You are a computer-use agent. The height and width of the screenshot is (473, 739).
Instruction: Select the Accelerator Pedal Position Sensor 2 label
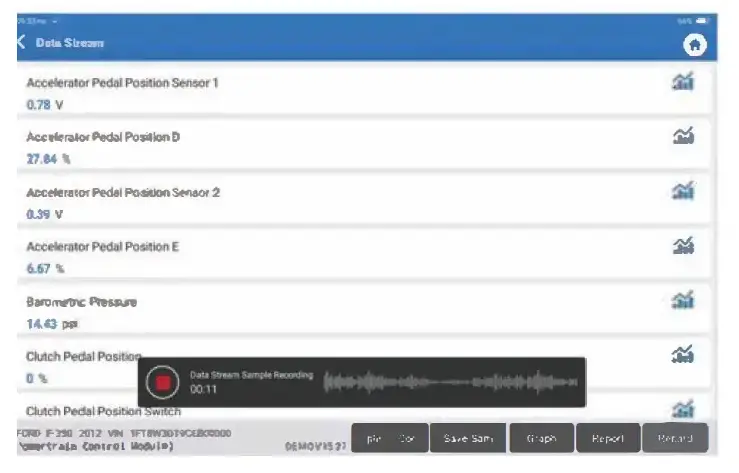point(123,192)
